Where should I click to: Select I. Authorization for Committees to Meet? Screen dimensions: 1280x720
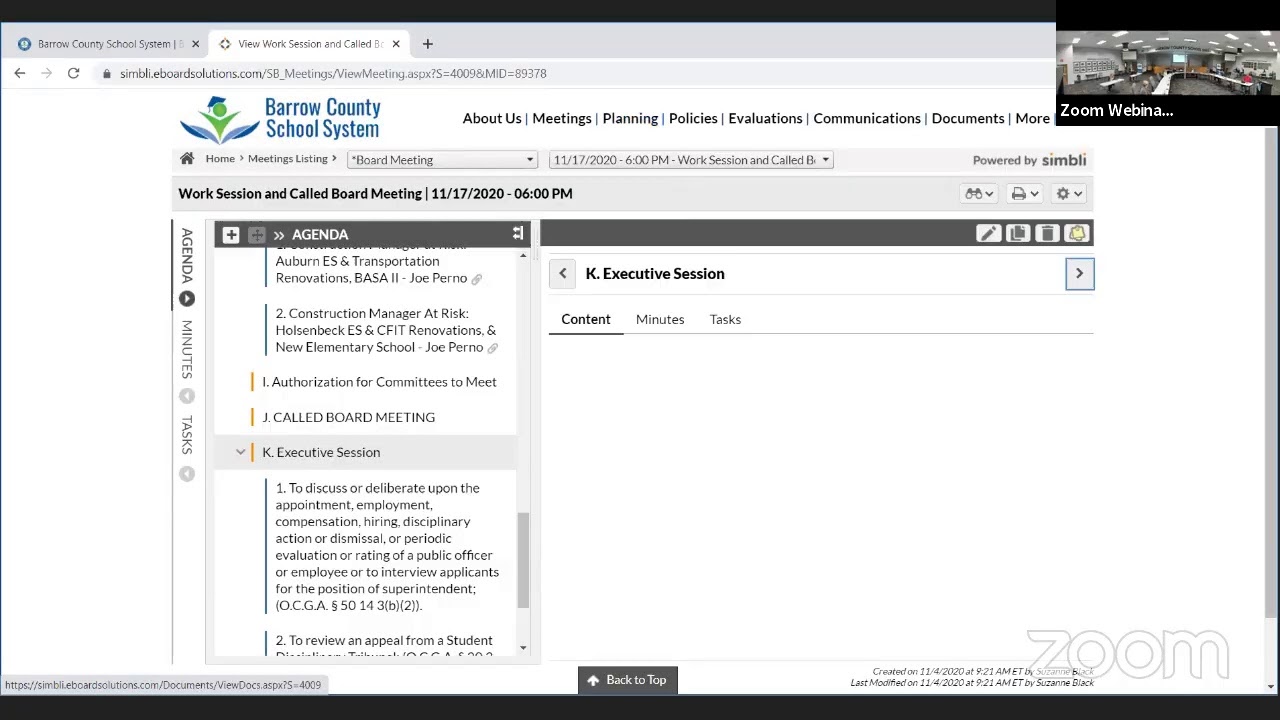tap(379, 382)
